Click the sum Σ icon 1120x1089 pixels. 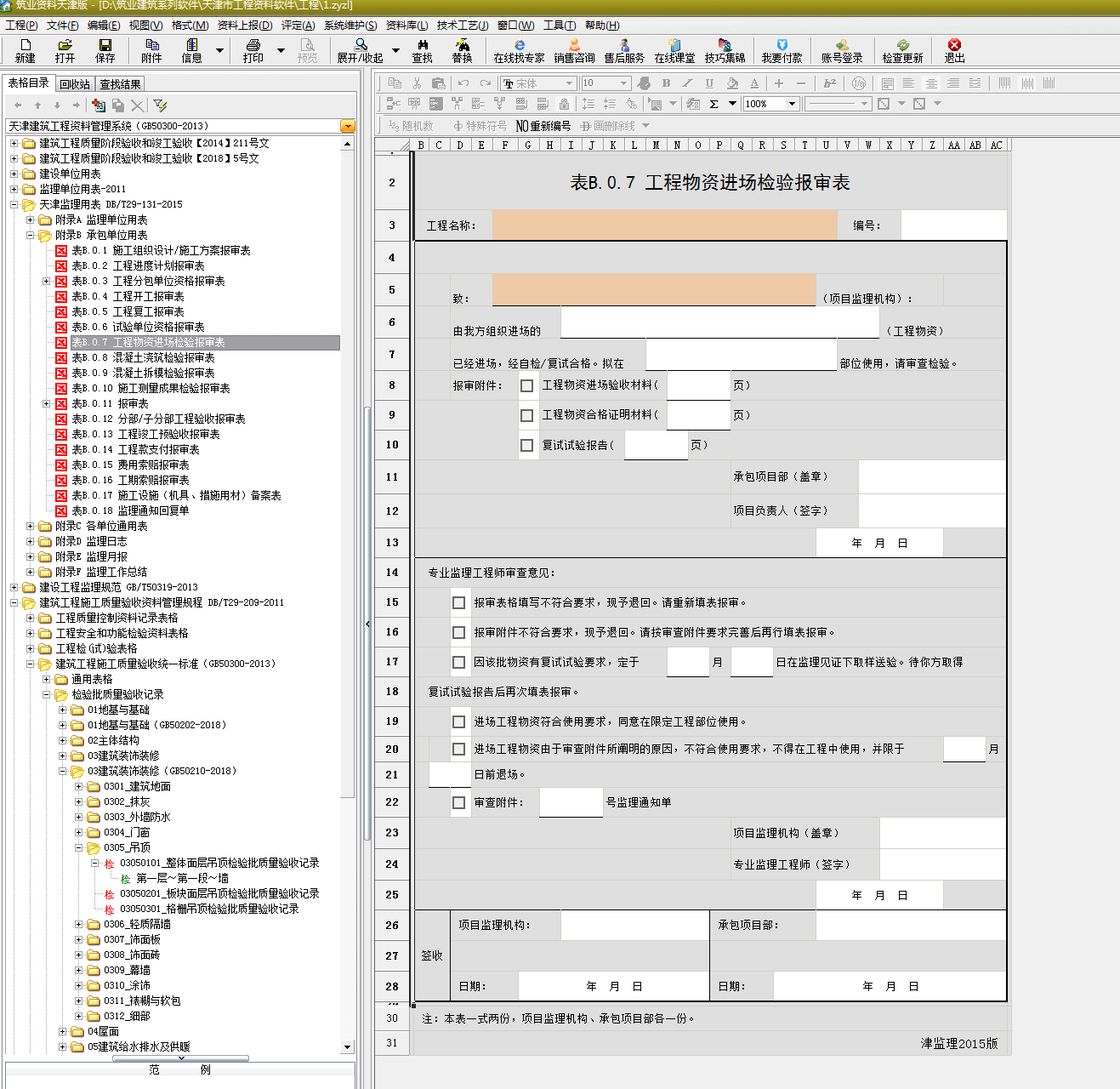pos(714,104)
